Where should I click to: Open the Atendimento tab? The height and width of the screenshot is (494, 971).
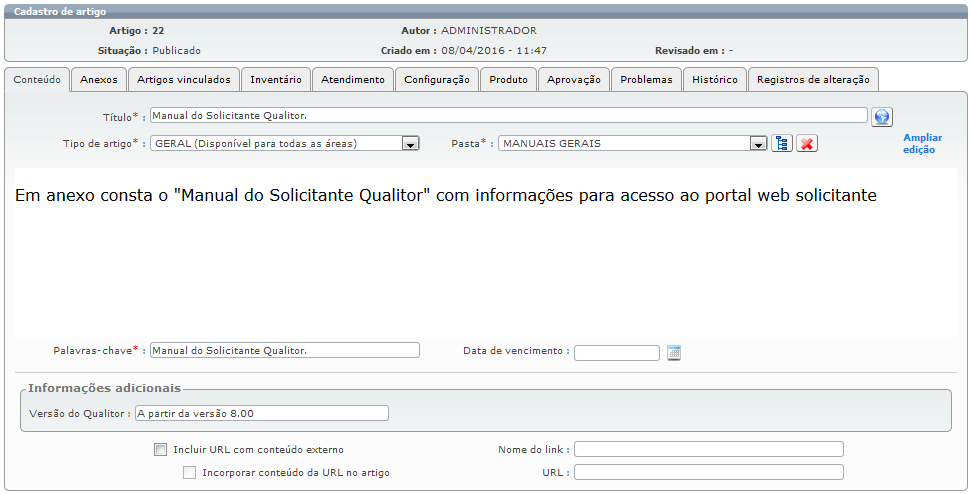[353, 79]
